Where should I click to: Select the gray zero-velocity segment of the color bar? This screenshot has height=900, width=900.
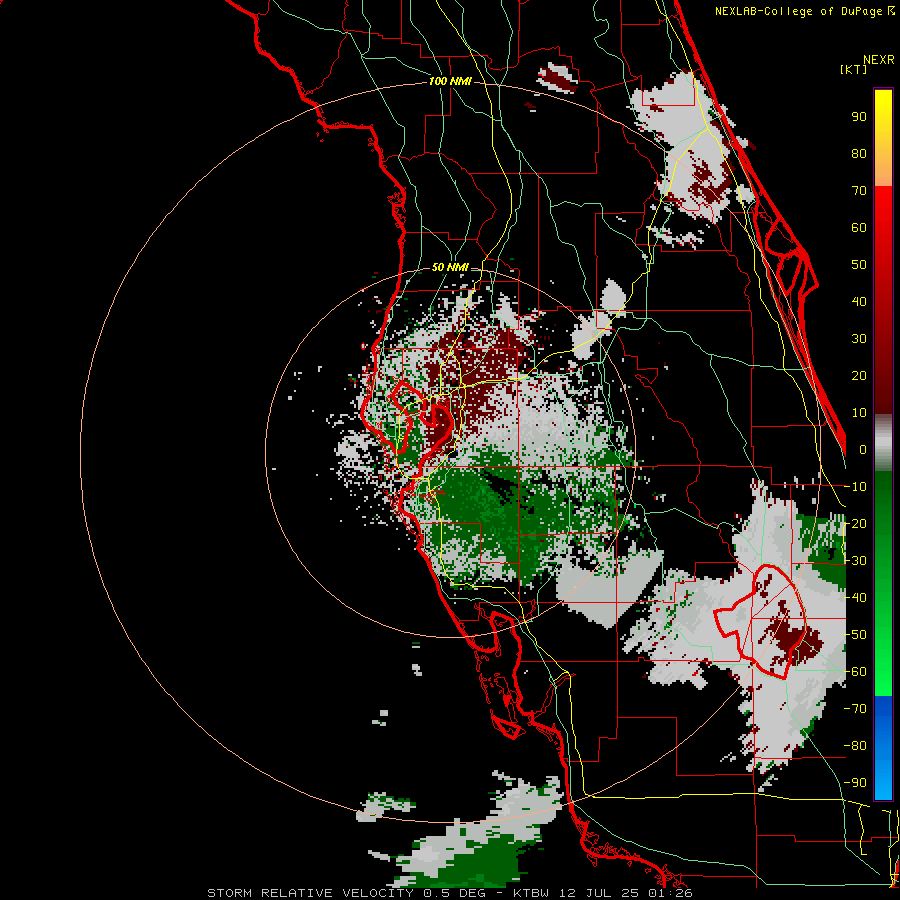click(883, 443)
